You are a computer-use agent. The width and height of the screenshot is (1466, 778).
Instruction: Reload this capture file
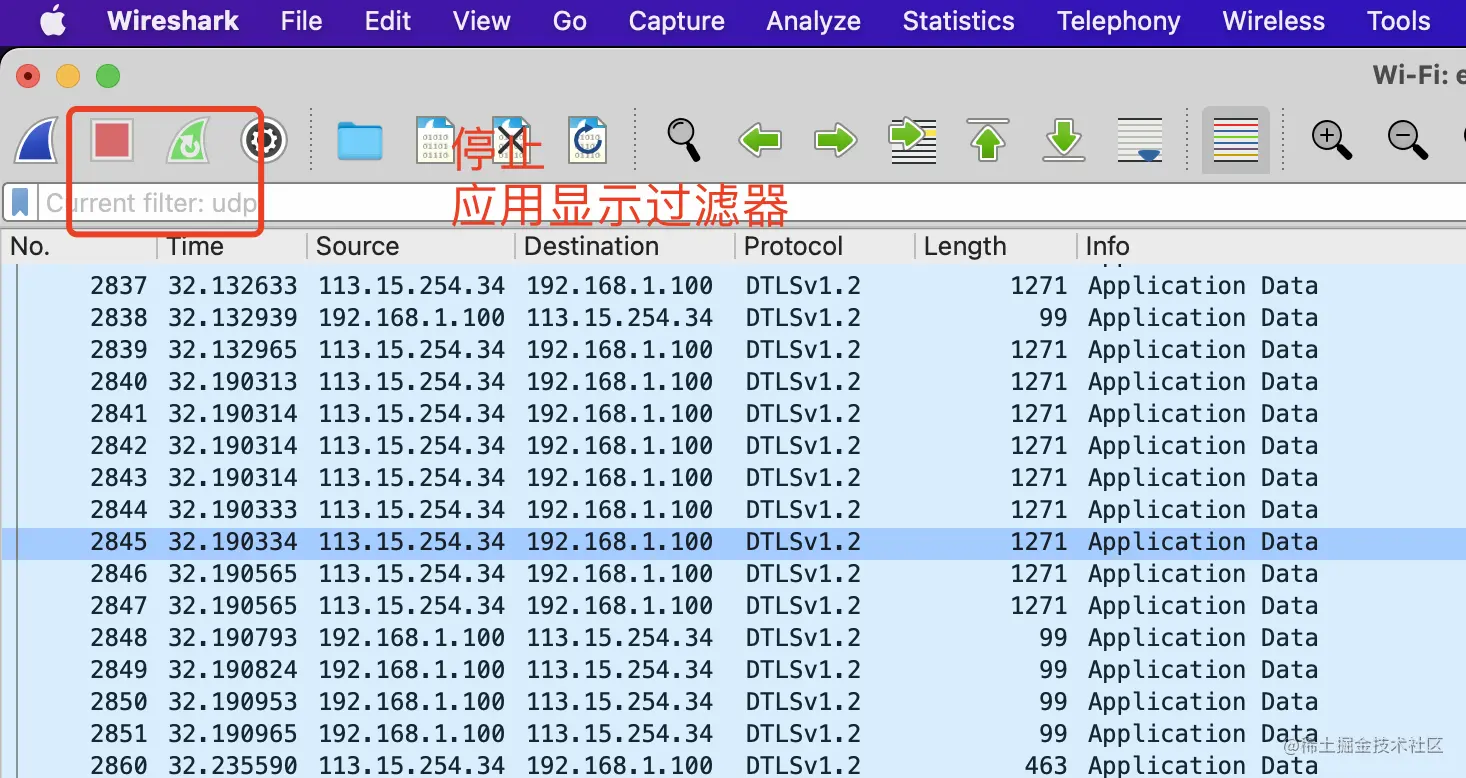pos(588,141)
